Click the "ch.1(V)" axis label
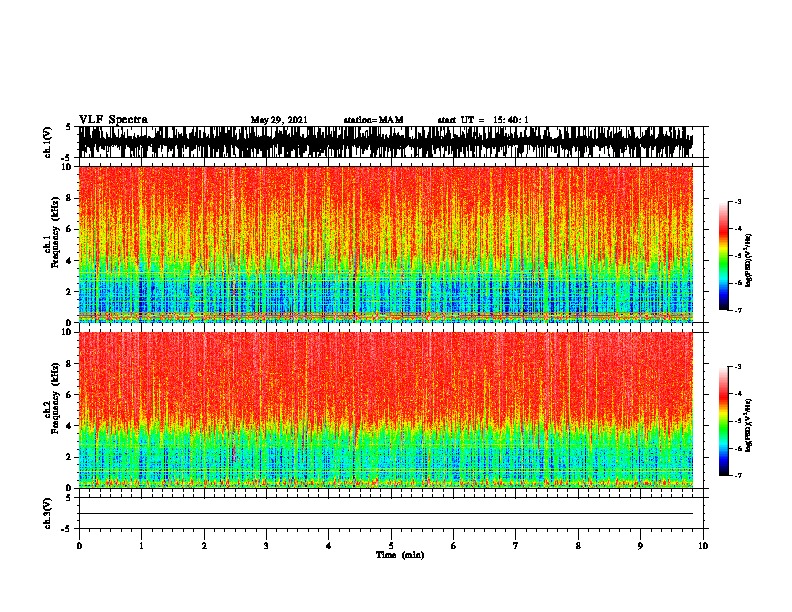 pyautogui.click(x=48, y=142)
